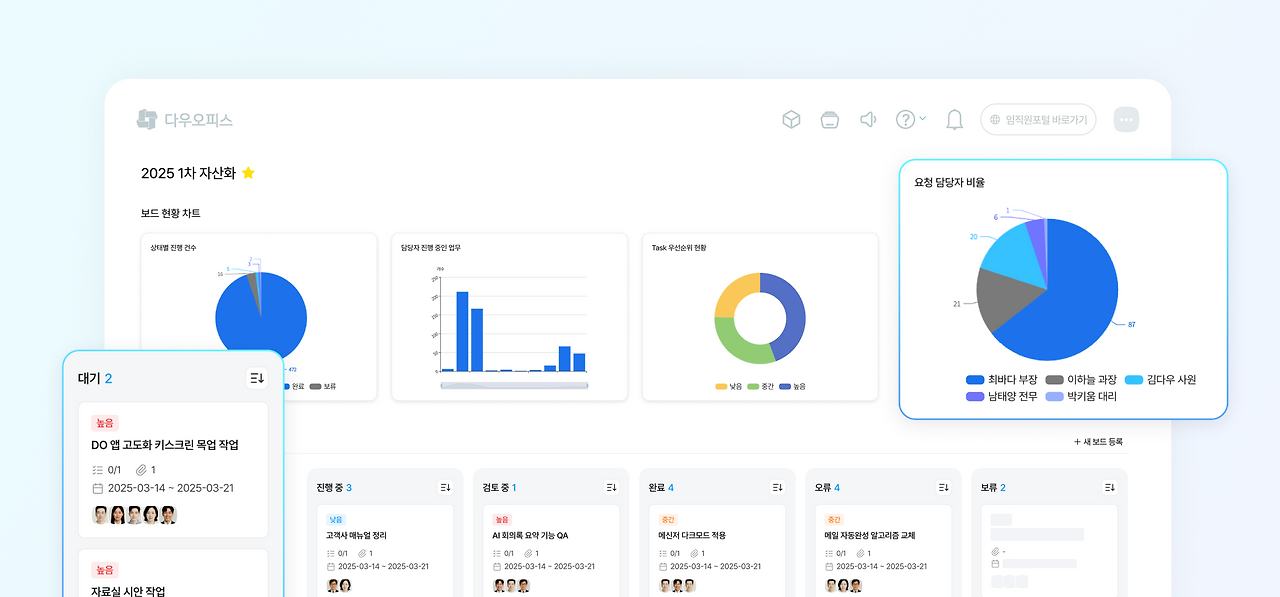Click the cube-shaped module icon in the top bar
The height and width of the screenshot is (597, 1280).
pos(791,118)
